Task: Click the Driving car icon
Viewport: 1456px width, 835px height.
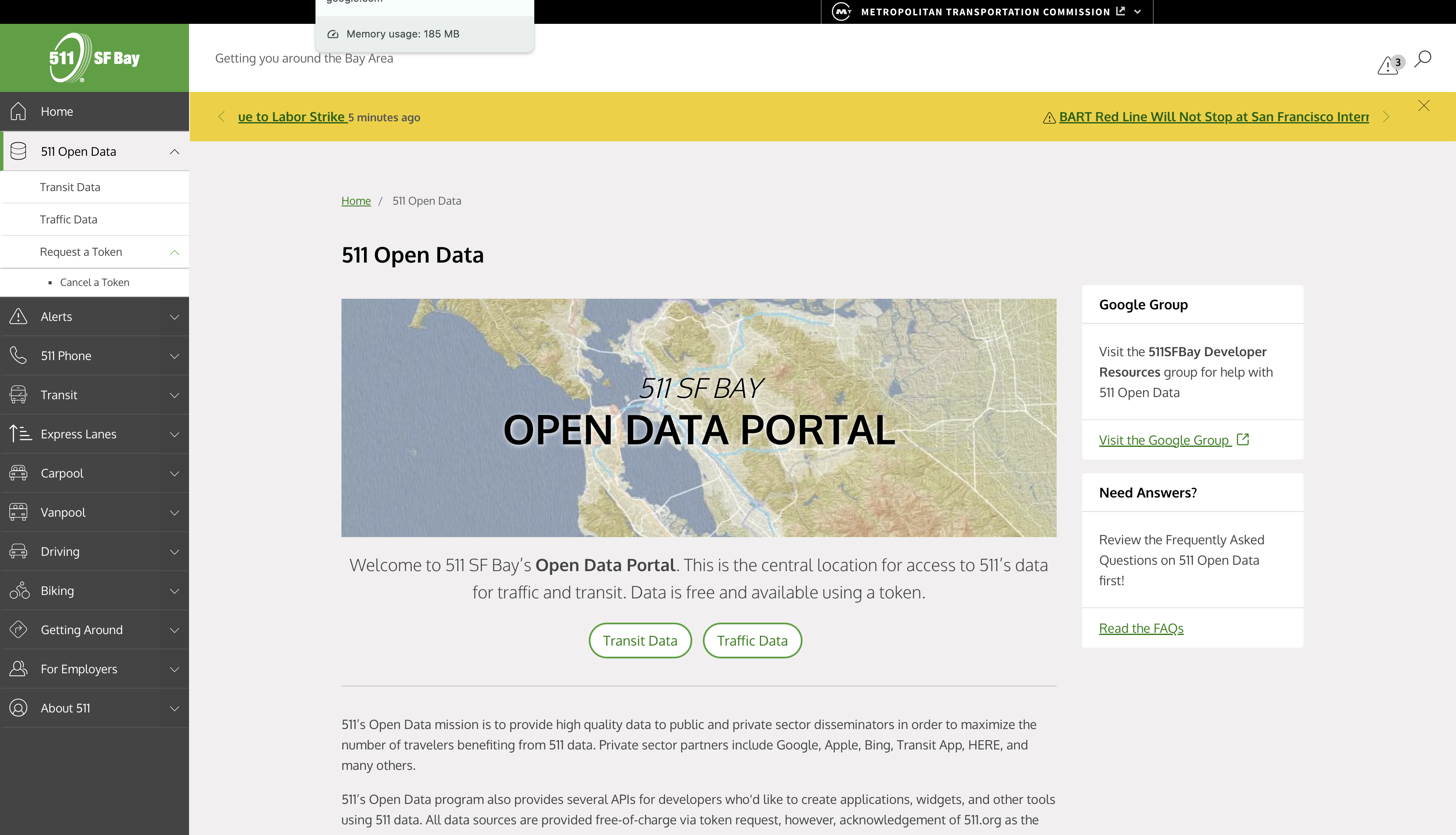Action: click(x=18, y=551)
